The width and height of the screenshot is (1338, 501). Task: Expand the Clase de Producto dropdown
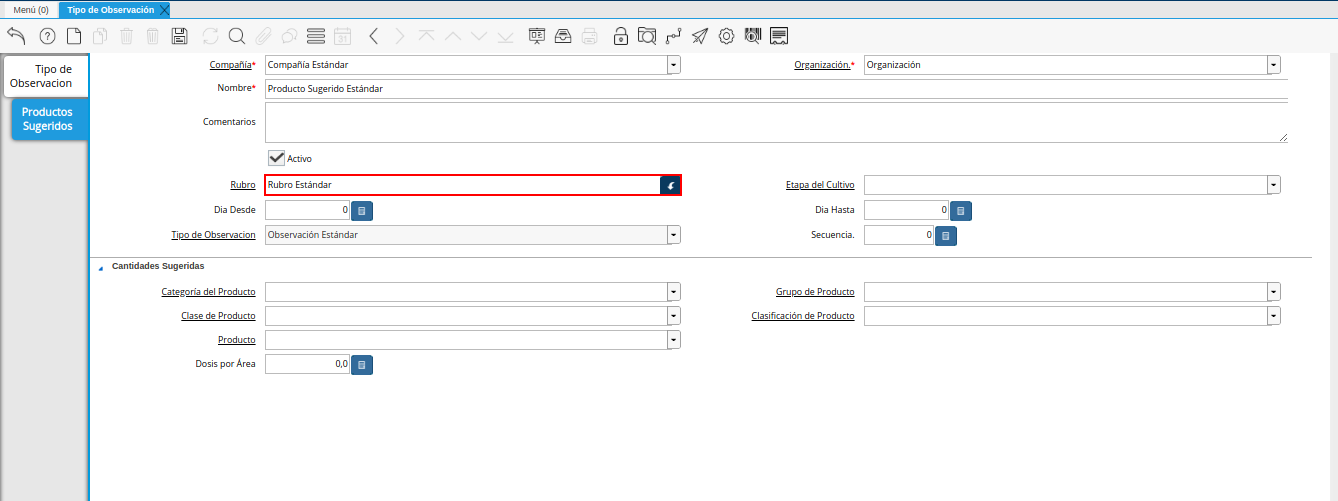click(x=674, y=316)
